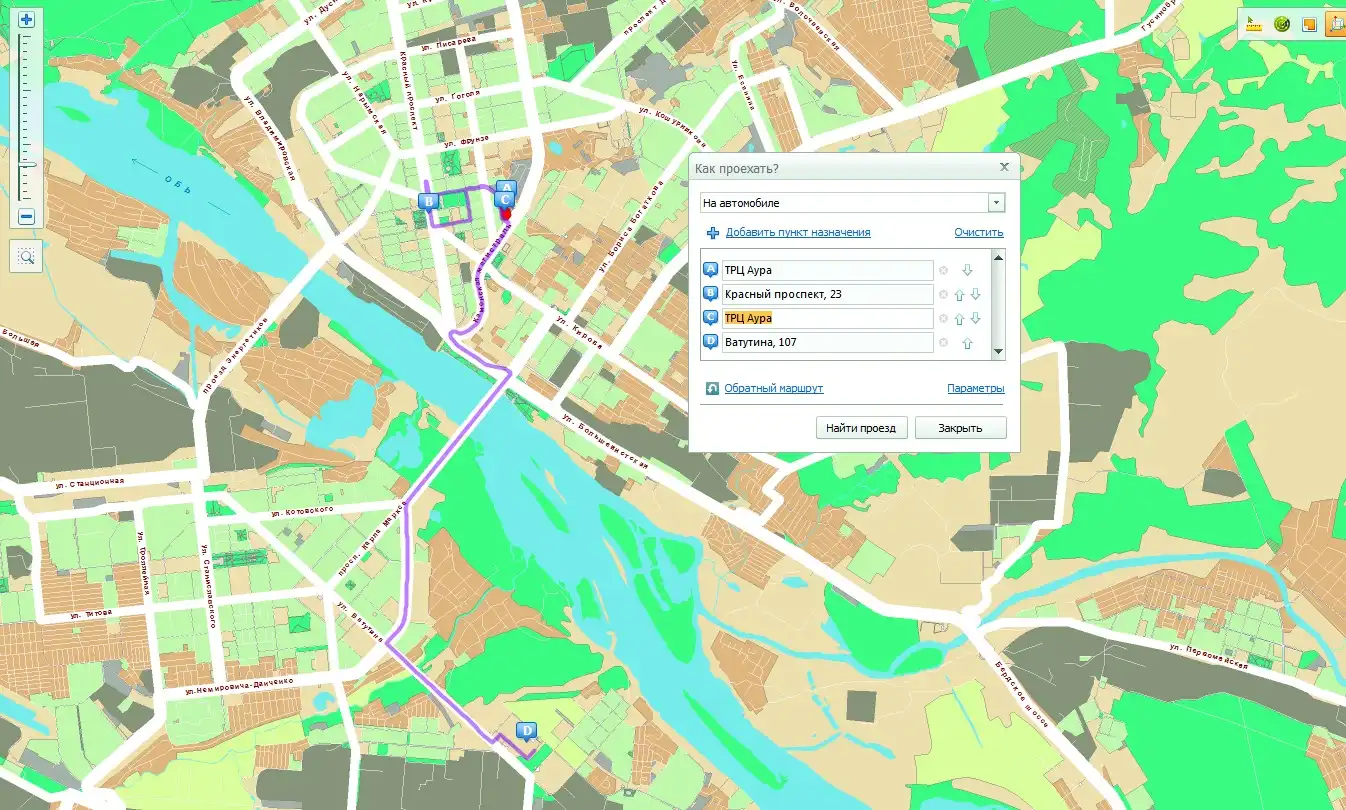Click the Очистить link

click(x=978, y=232)
